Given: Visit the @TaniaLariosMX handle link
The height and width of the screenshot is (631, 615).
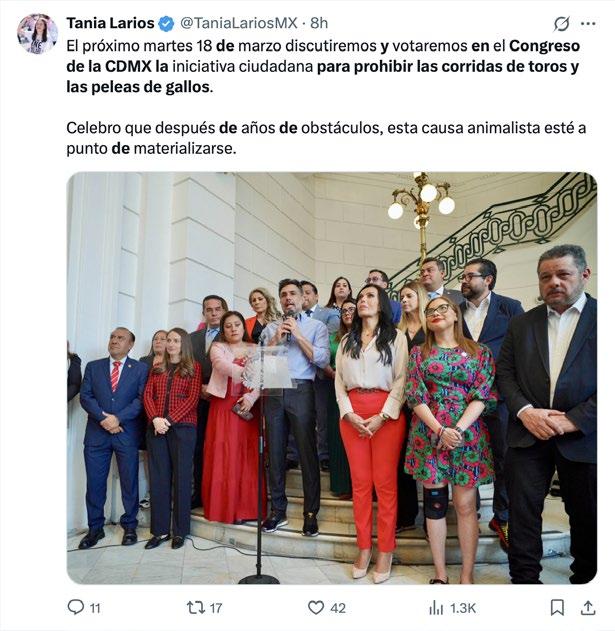Looking at the screenshot, I should [238, 23].
